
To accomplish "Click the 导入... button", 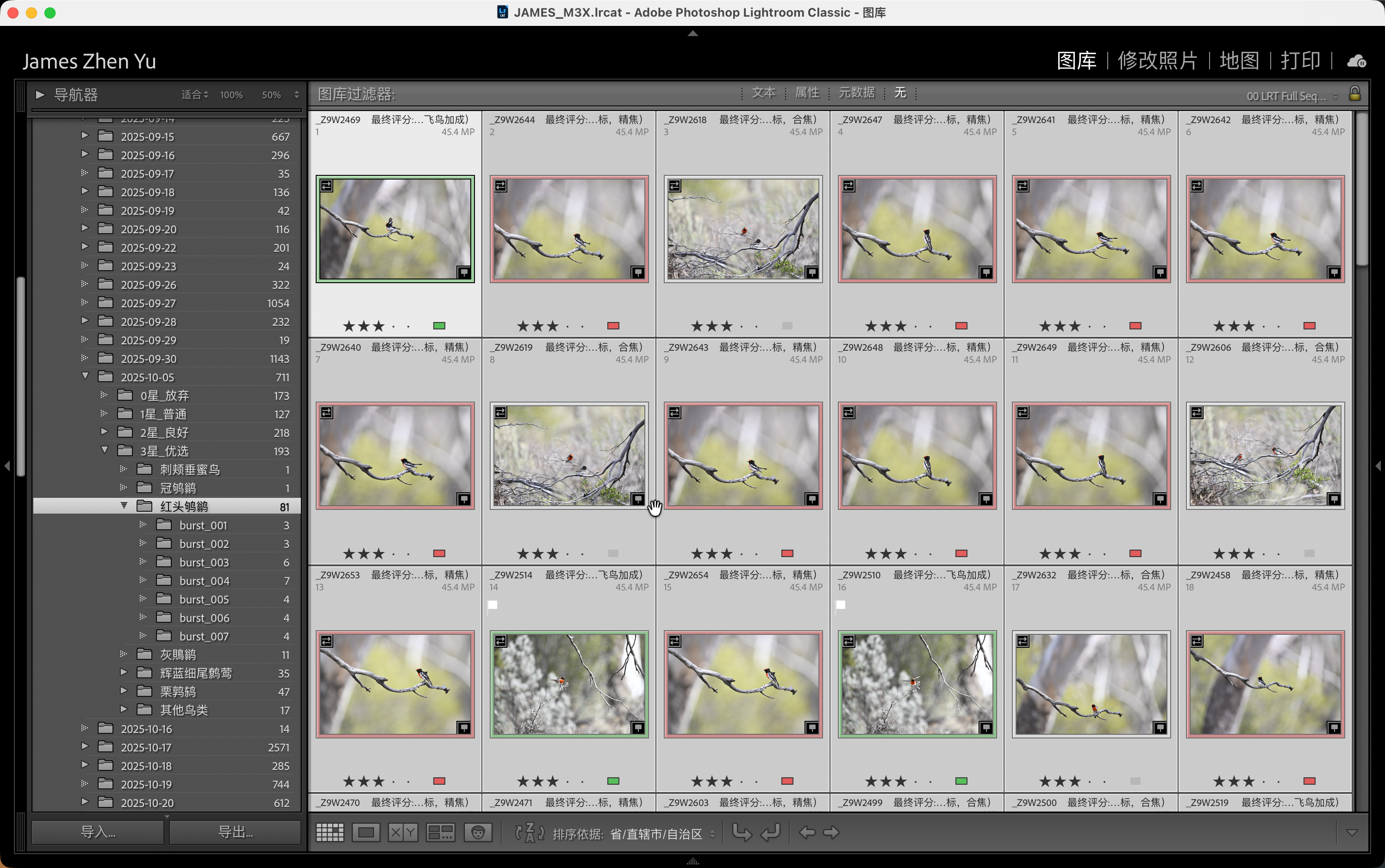I will click(98, 832).
